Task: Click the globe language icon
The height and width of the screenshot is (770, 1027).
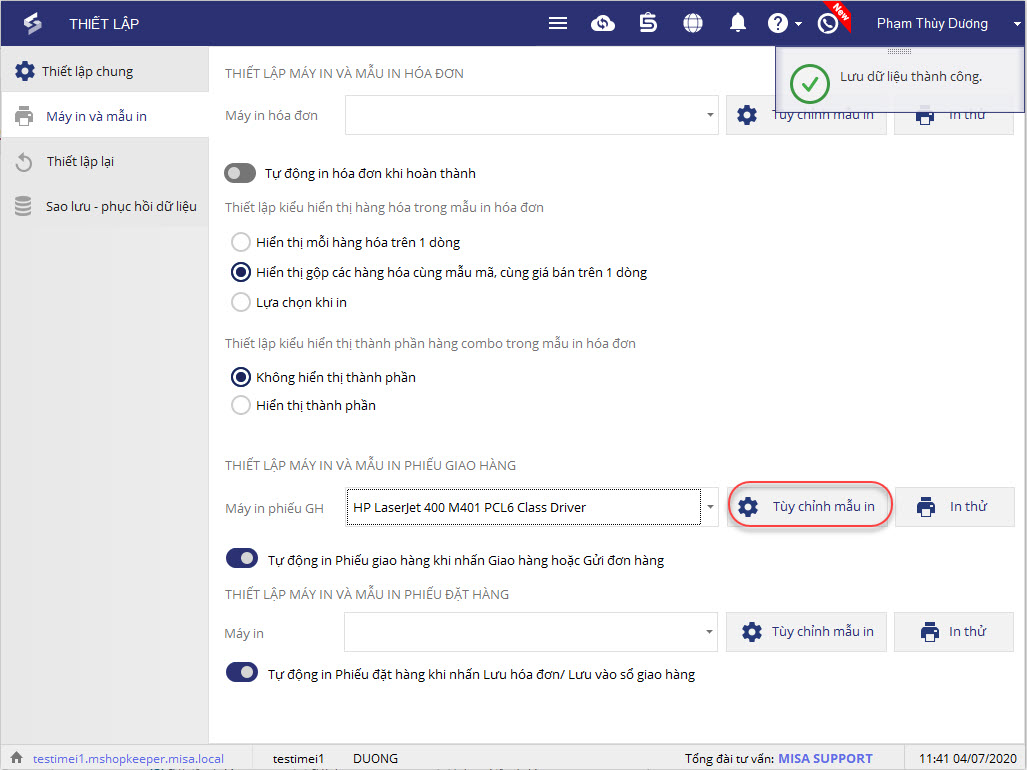Action: [x=693, y=24]
